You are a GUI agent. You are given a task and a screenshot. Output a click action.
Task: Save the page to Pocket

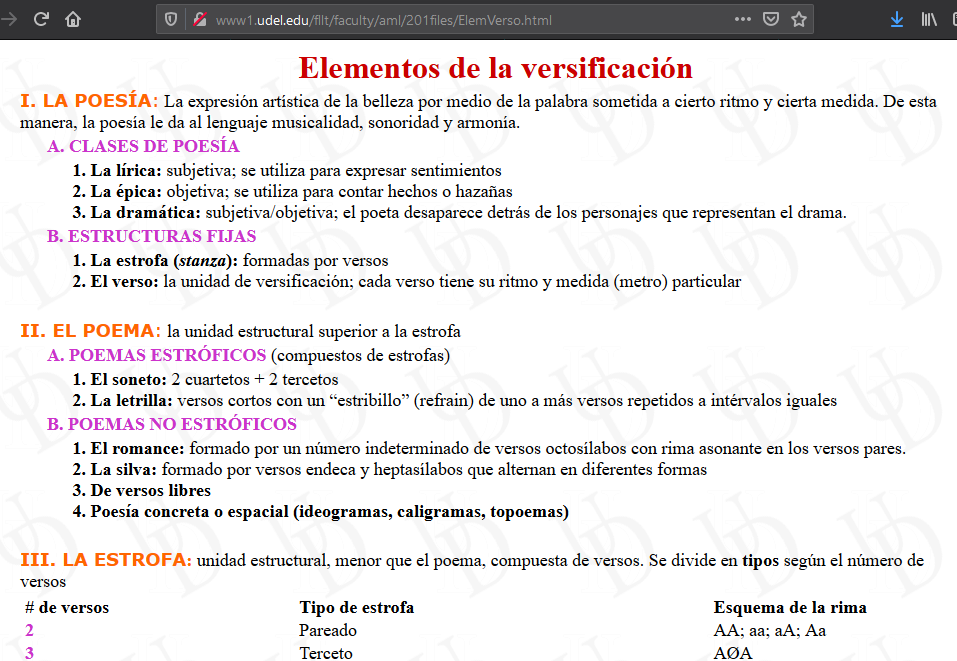pos(771,19)
